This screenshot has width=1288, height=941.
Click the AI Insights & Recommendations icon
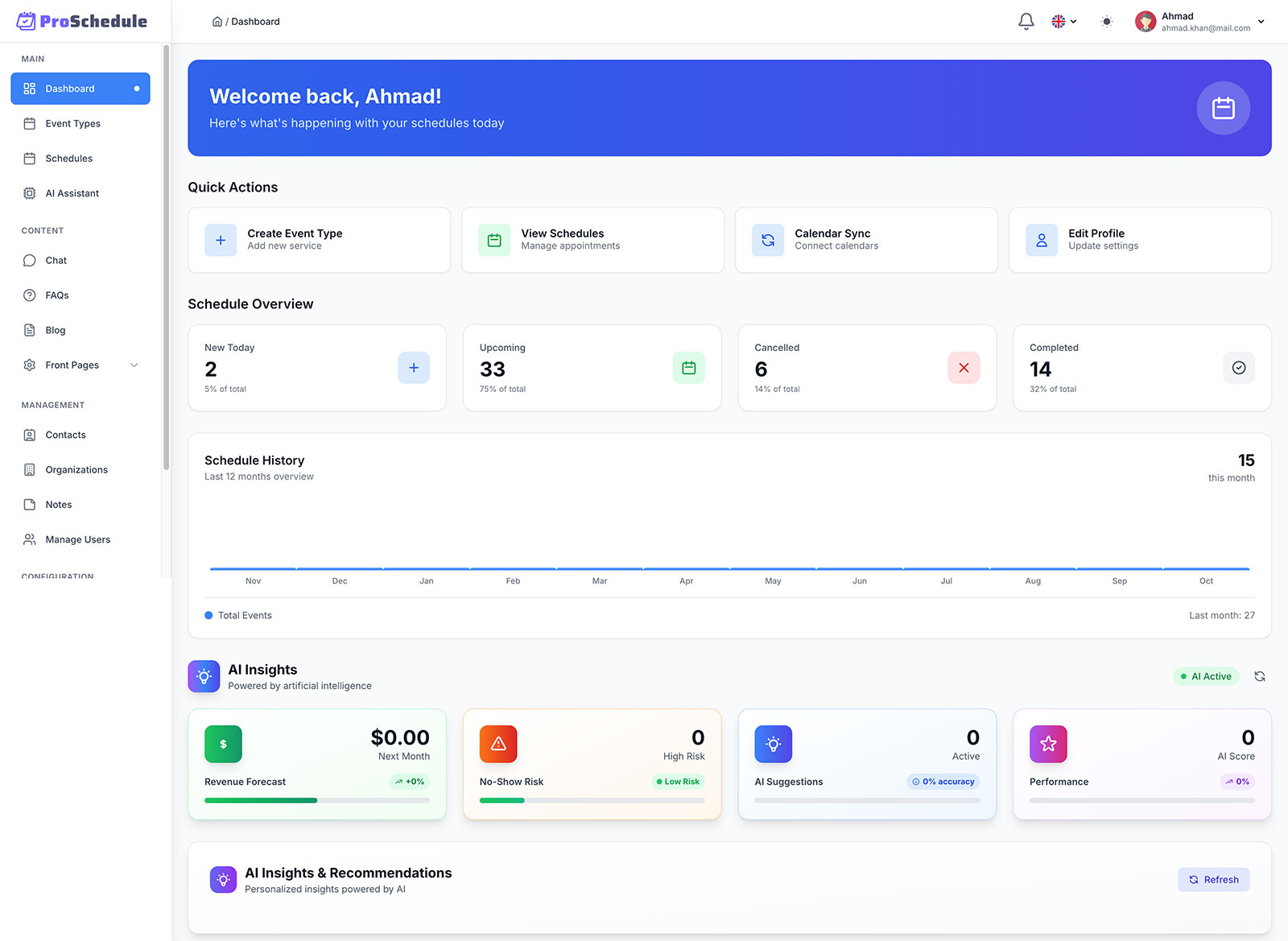click(x=223, y=880)
